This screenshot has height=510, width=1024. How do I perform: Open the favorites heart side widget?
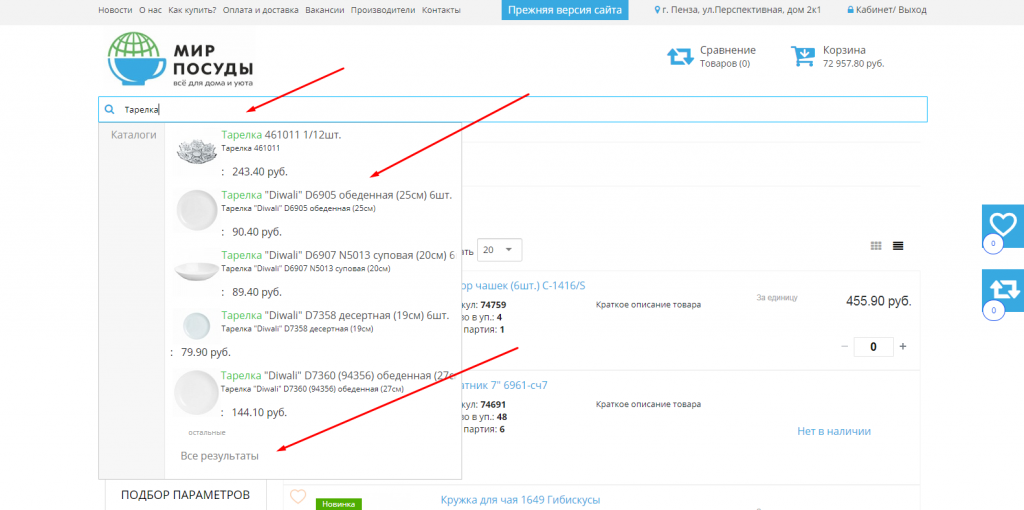[x=1002, y=226]
